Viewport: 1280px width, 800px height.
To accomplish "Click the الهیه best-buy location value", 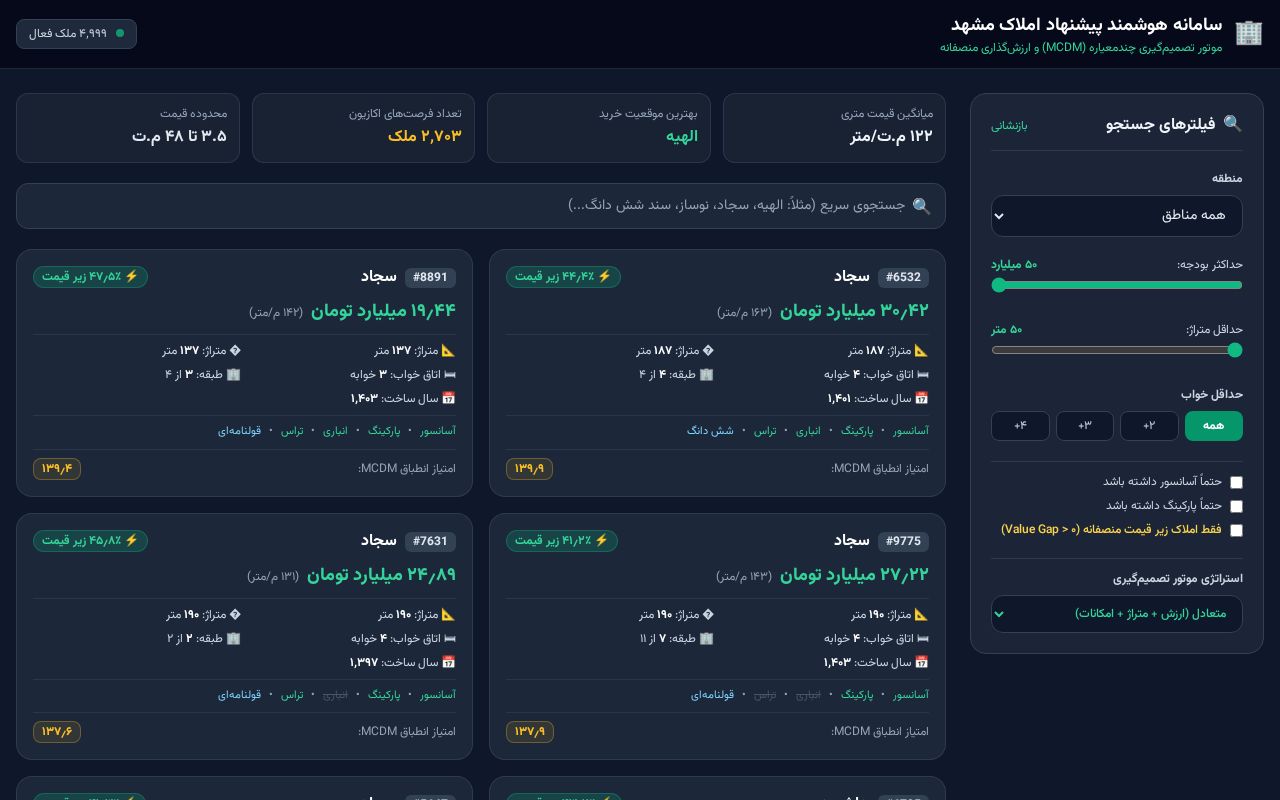I will pyautogui.click(x=682, y=136).
